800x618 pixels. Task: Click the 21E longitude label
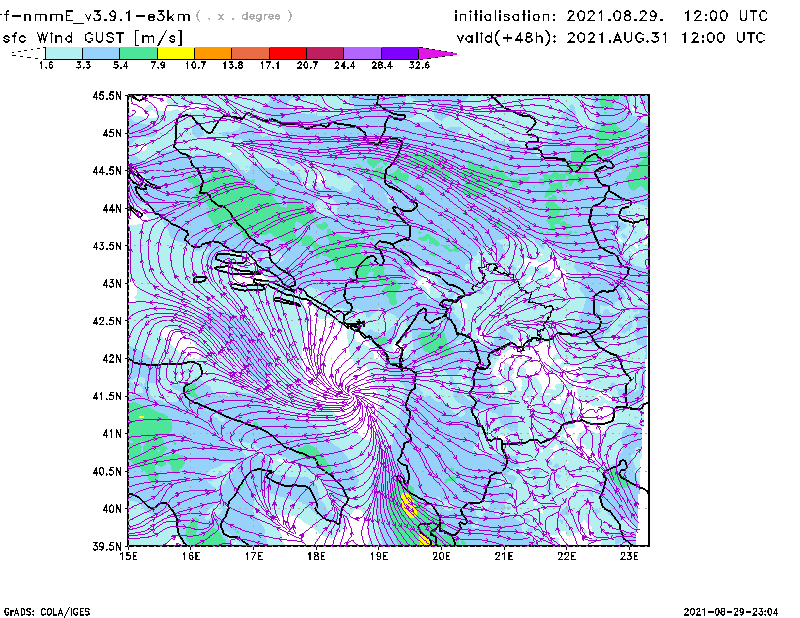(x=504, y=556)
